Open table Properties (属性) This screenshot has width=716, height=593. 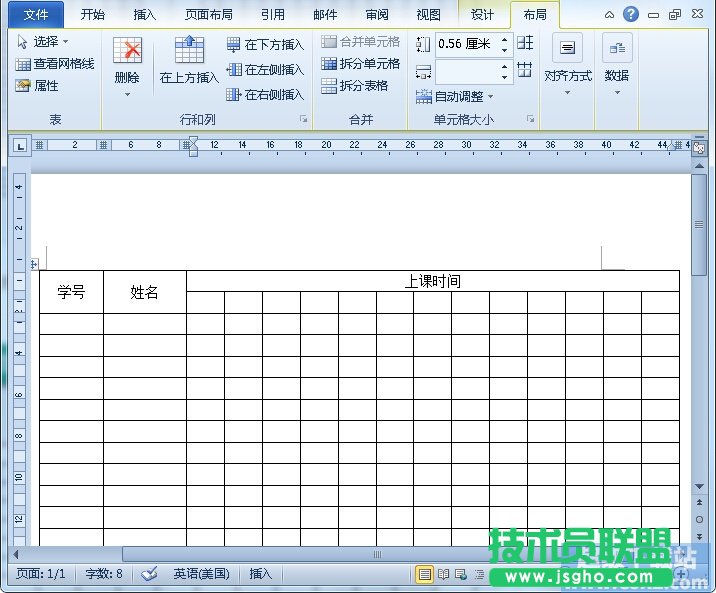click(x=38, y=86)
